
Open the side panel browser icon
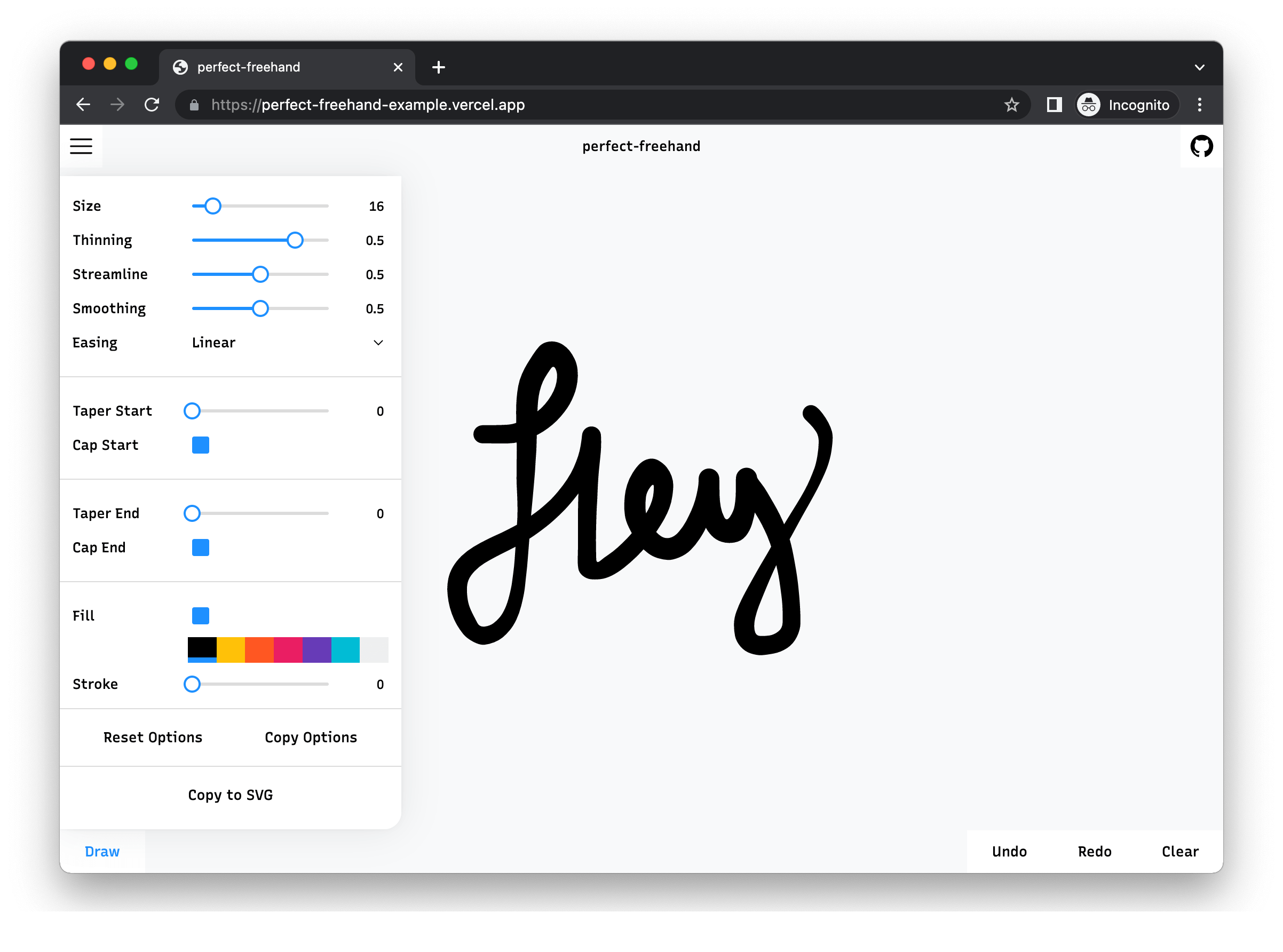coord(1054,105)
